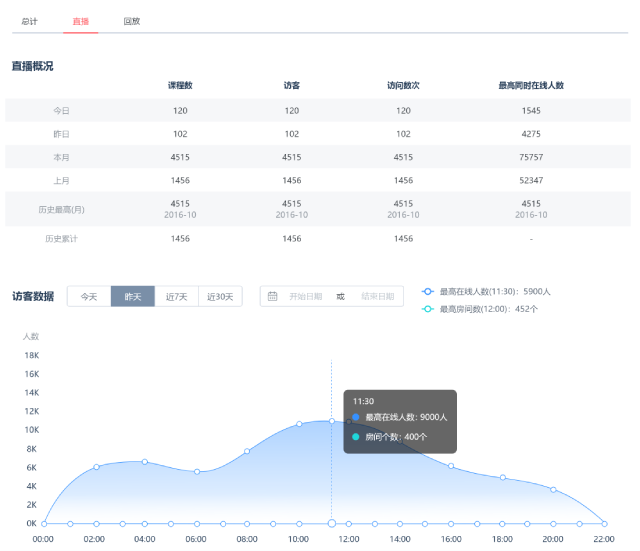Viewport: 640px width, 551px height.
Task: Click the chart data point at 18:00
Action: (503, 477)
